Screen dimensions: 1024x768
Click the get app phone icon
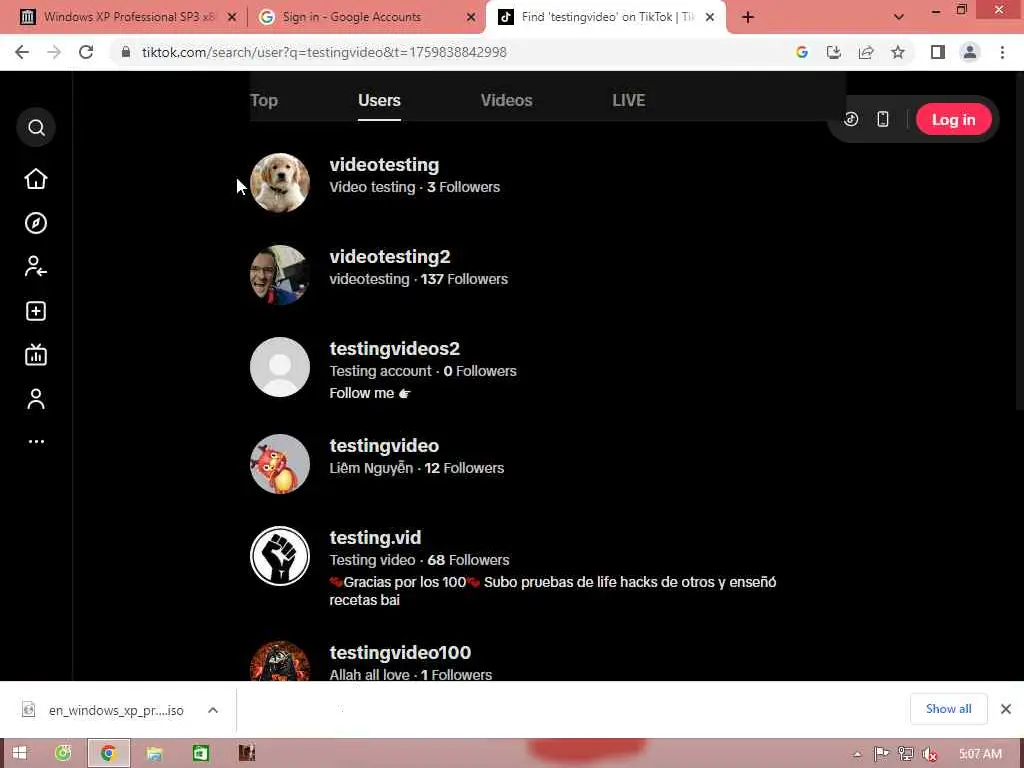882,119
